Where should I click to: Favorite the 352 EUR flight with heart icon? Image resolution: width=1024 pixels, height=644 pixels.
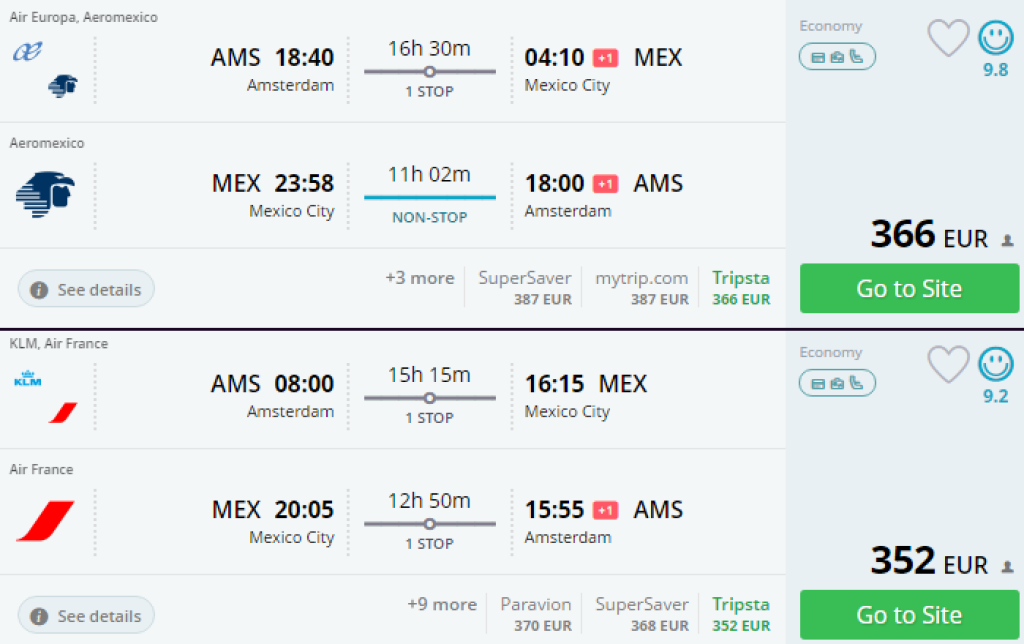click(x=948, y=365)
